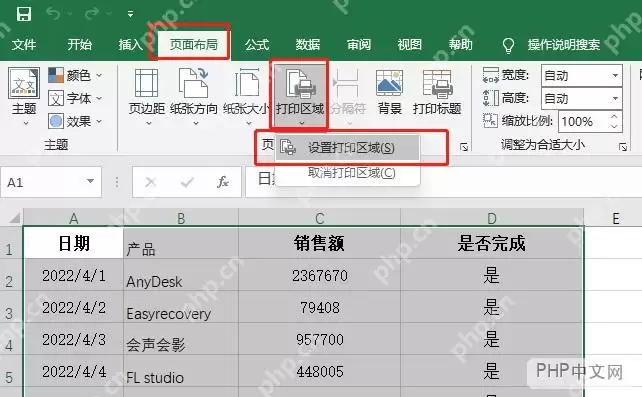The image size is (642, 397).
Task: Click the Redo arrow icon
Action: tap(92, 14)
